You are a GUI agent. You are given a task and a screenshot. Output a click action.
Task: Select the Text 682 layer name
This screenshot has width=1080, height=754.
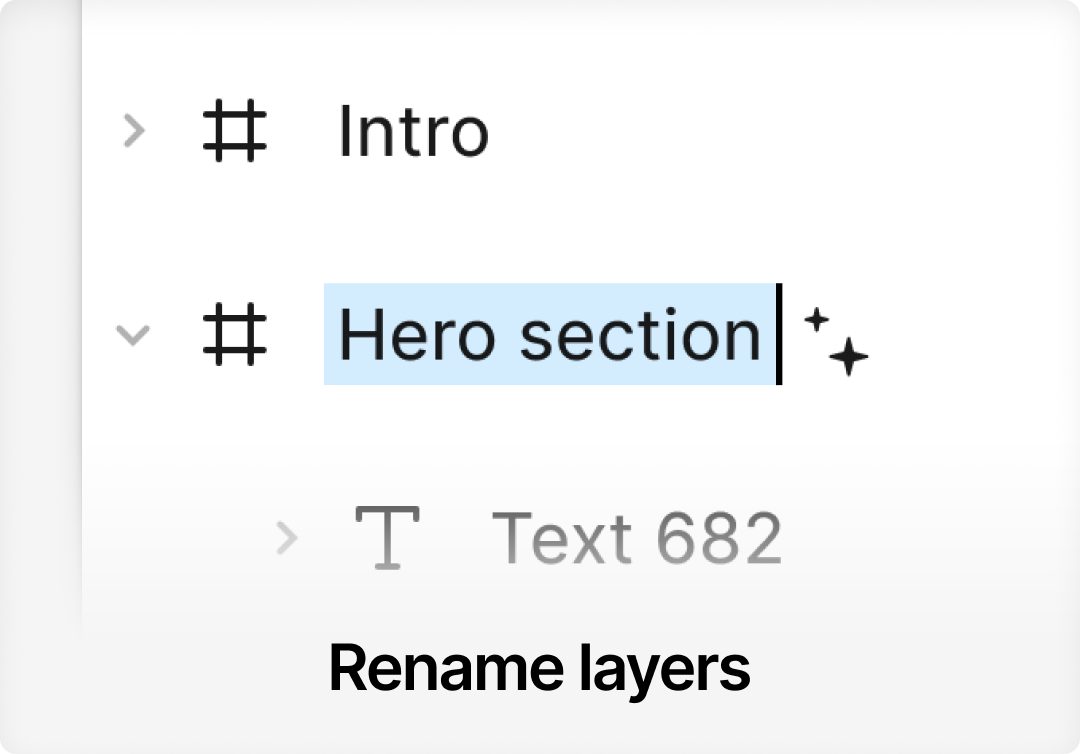pyautogui.click(x=637, y=538)
